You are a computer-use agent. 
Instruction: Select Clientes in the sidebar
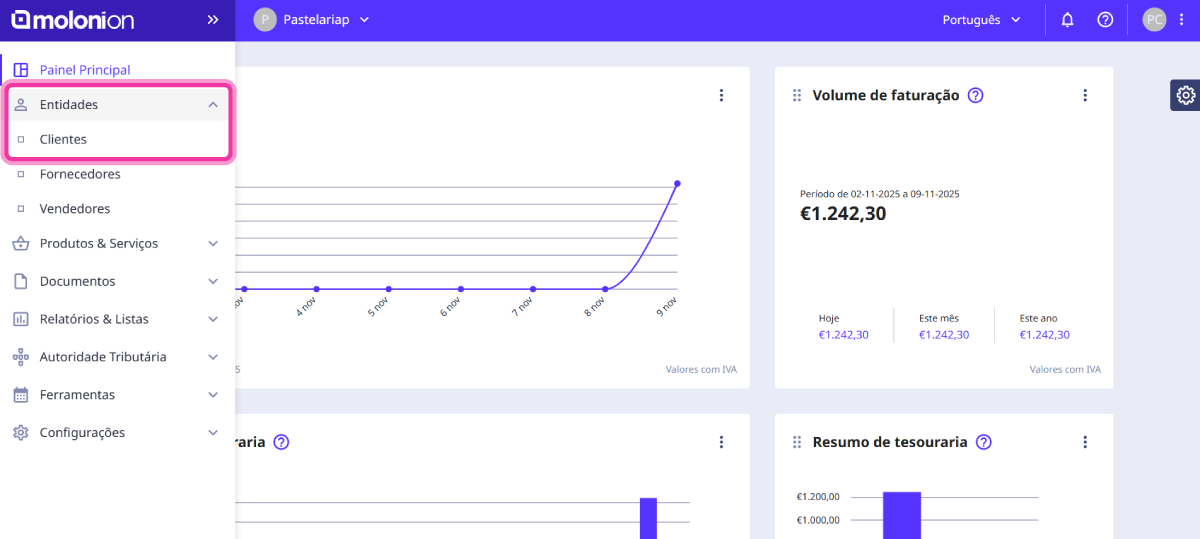63,139
